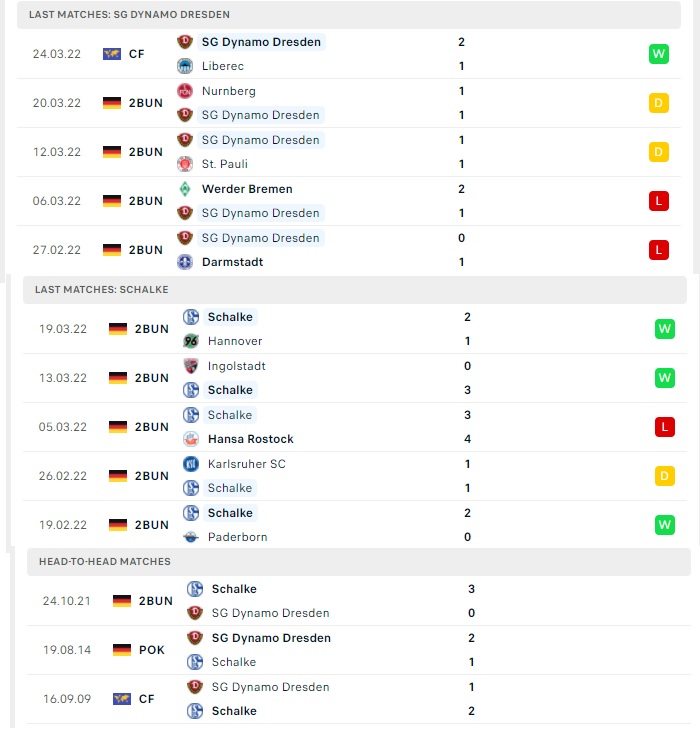Select the Head-to-Head Matches section header
The height and width of the screenshot is (732, 700).
359,562
